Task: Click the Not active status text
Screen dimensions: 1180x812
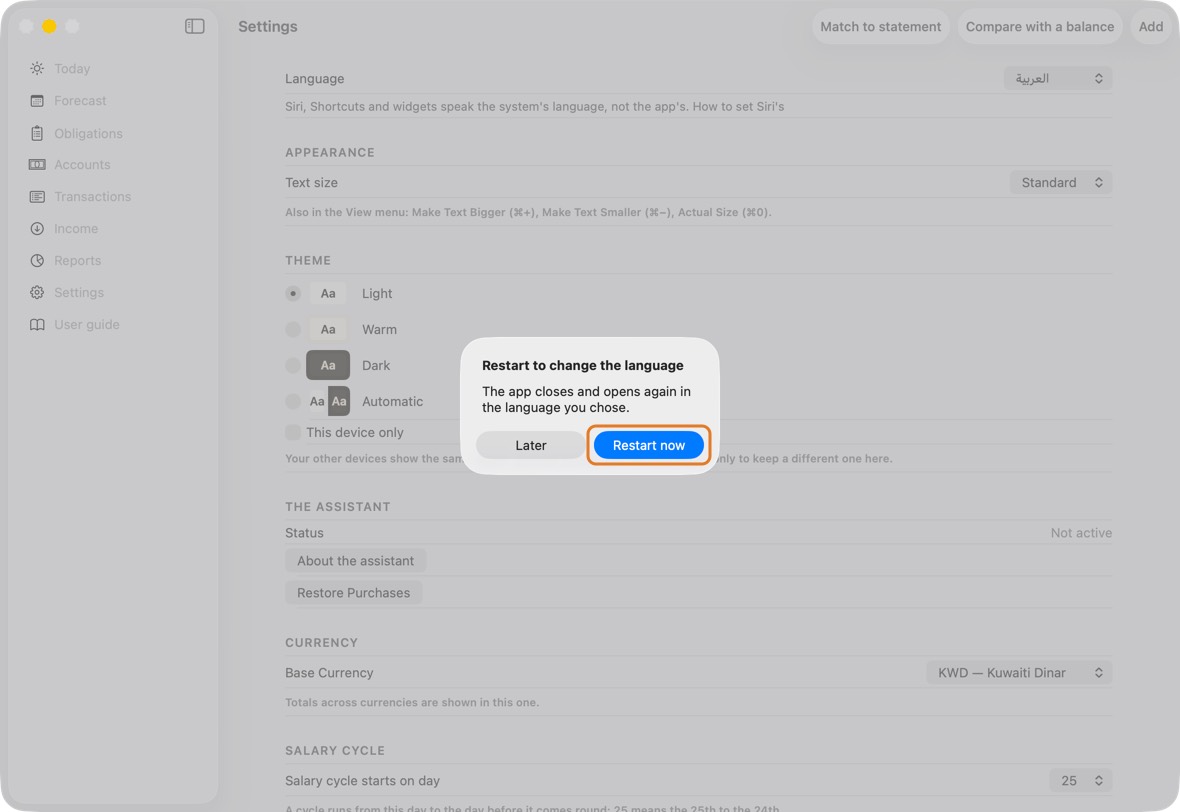Action: (x=1081, y=533)
